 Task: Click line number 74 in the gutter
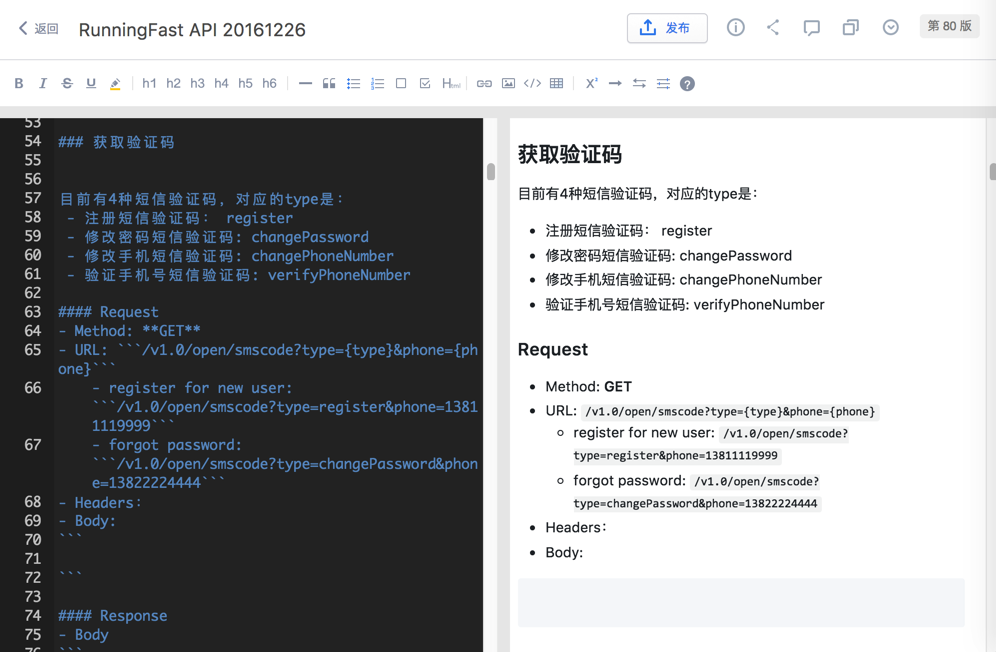point(33,616)
